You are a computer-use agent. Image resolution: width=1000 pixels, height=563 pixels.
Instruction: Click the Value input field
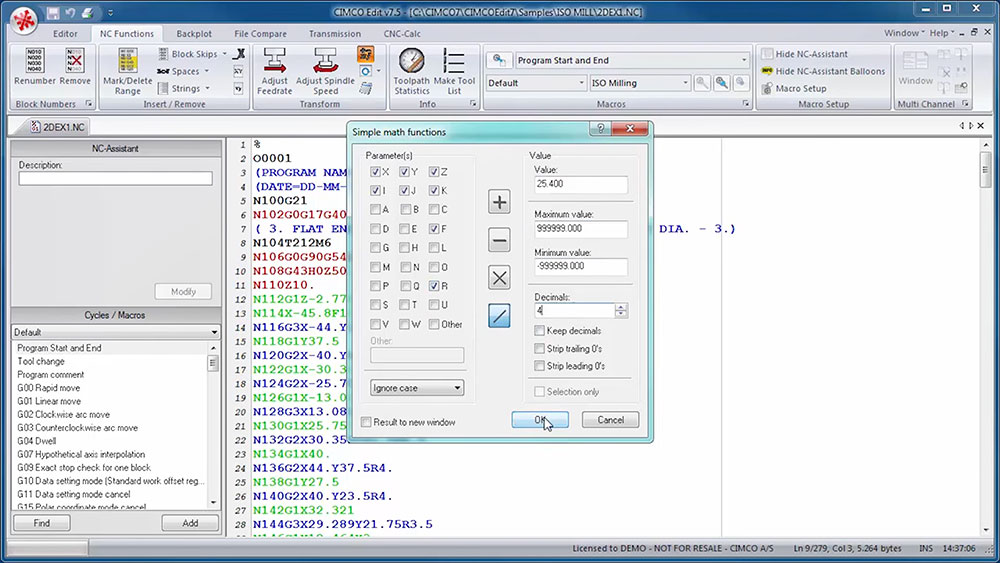580,184
